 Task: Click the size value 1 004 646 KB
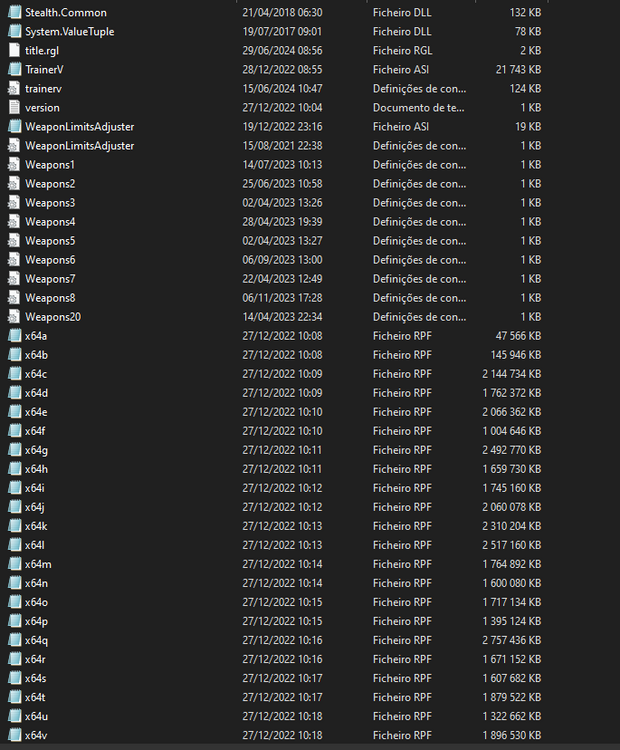[x=512, y=431]
